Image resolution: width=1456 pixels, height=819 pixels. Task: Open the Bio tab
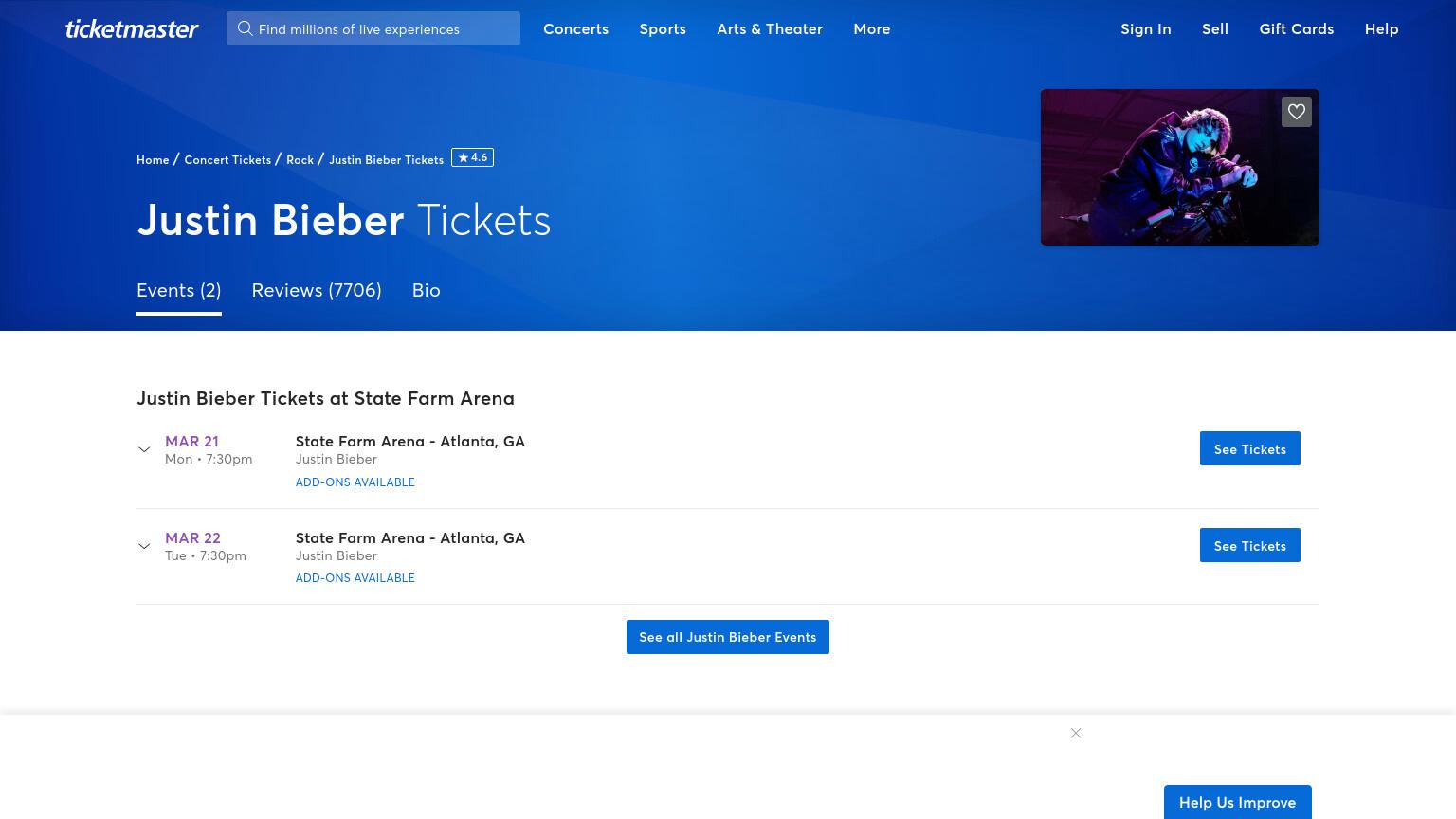click(427, 291)
